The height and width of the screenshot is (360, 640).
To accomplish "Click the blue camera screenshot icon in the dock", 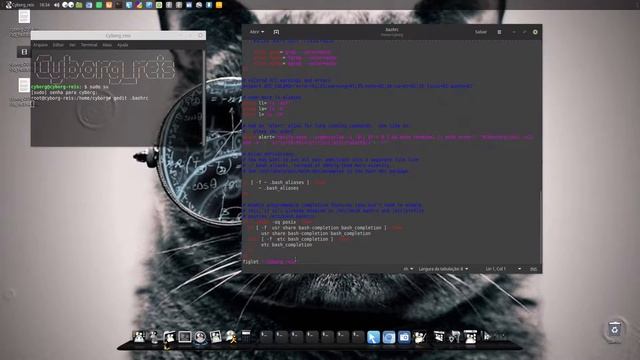I will (404, 337).
